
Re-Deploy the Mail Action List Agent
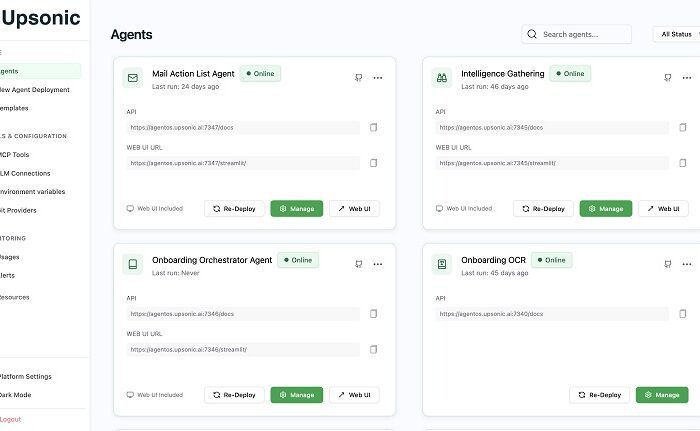235,209
